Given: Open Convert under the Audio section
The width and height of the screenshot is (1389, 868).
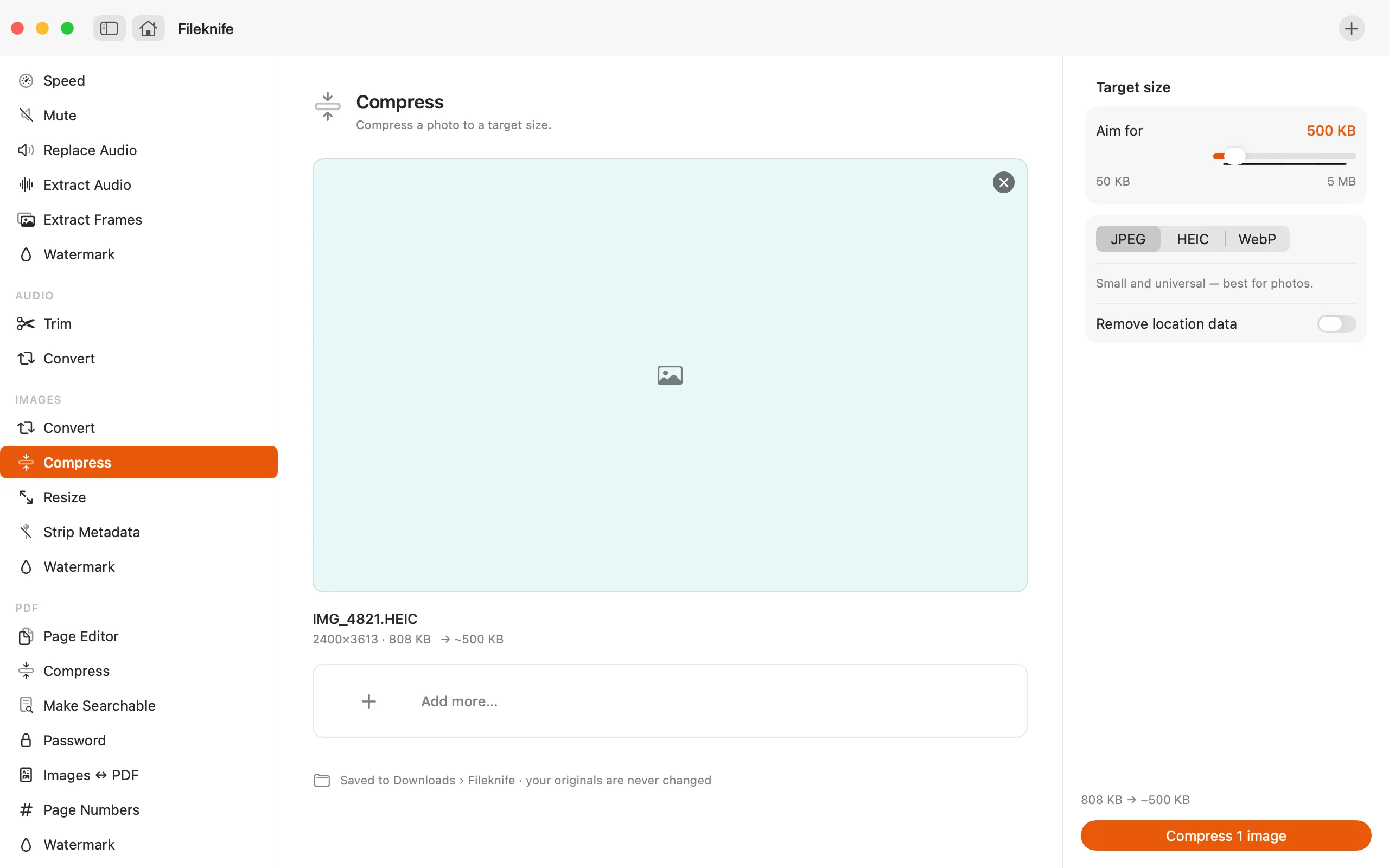Looking at the screenshot, I should [139, 359].
